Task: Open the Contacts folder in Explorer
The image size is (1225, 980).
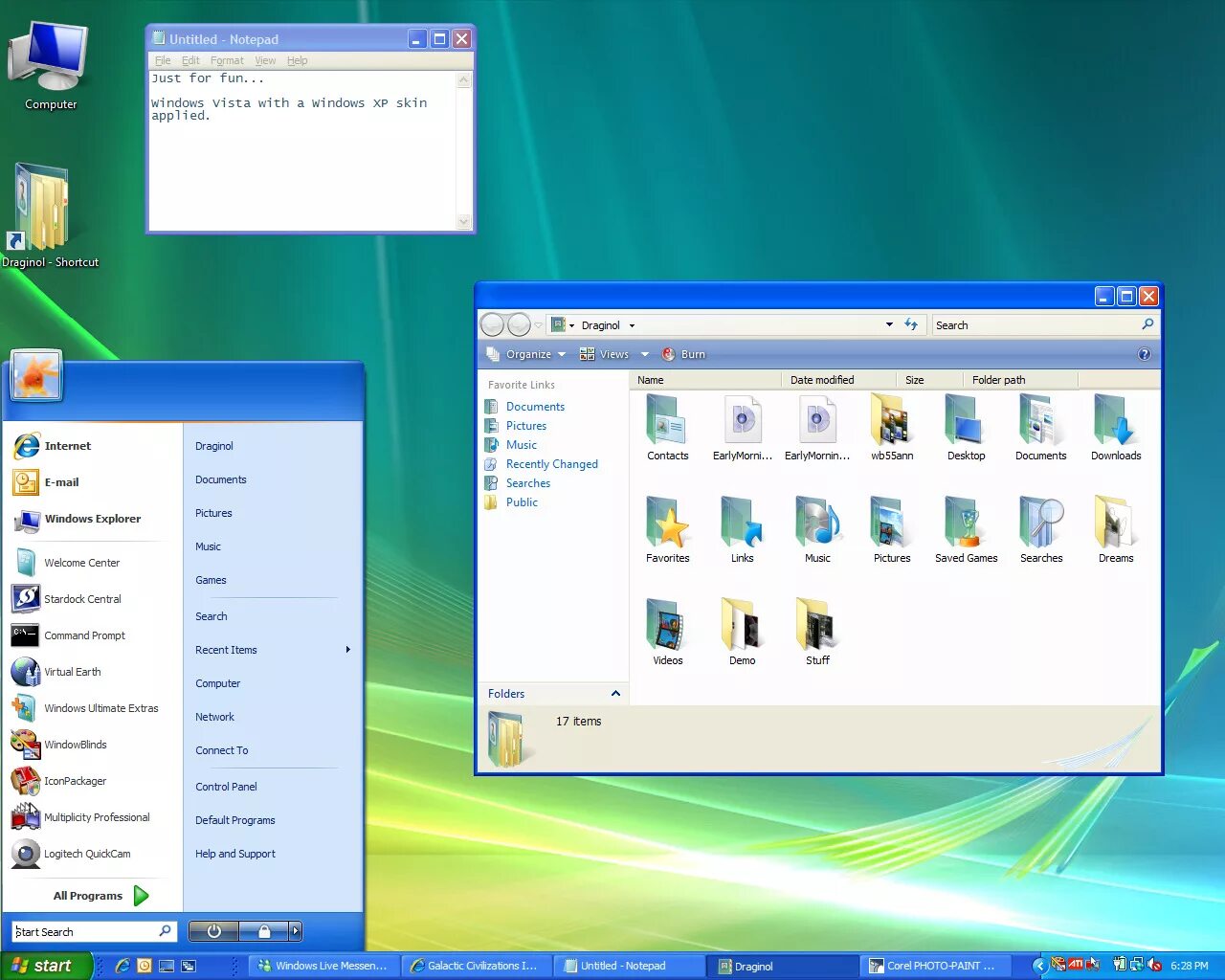Action: [668, 428]
